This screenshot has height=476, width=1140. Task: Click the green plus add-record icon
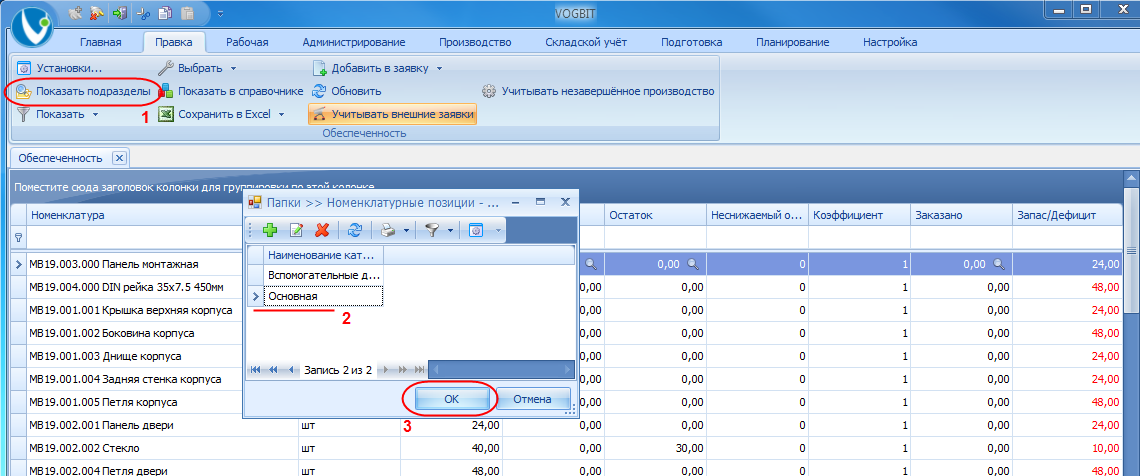[x=270, y=230]
